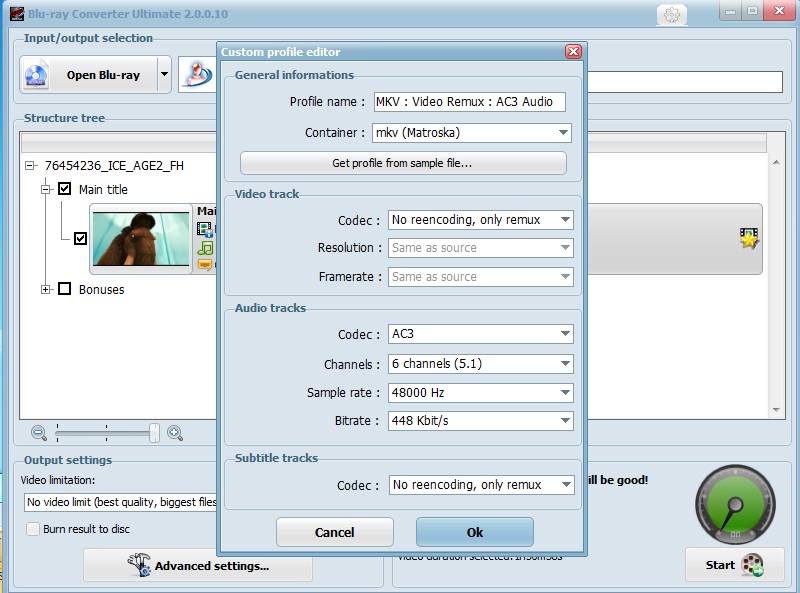The width and height of the screenshot is (800, 593).
Task: Open Advanced settings
Action: [x=198, y=565]
